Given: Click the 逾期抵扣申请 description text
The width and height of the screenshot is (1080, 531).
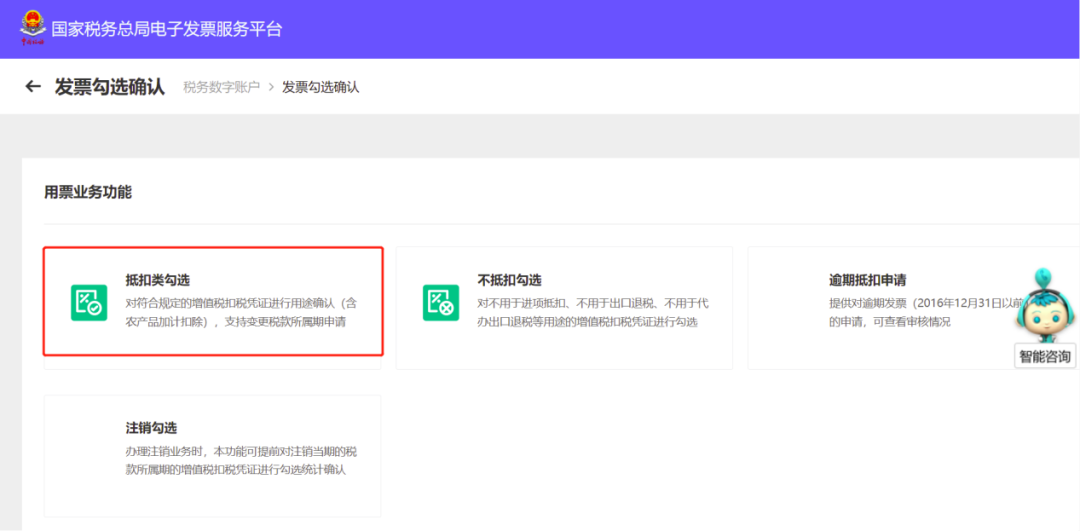Looking at the screenshot, I should coord(915,312).
